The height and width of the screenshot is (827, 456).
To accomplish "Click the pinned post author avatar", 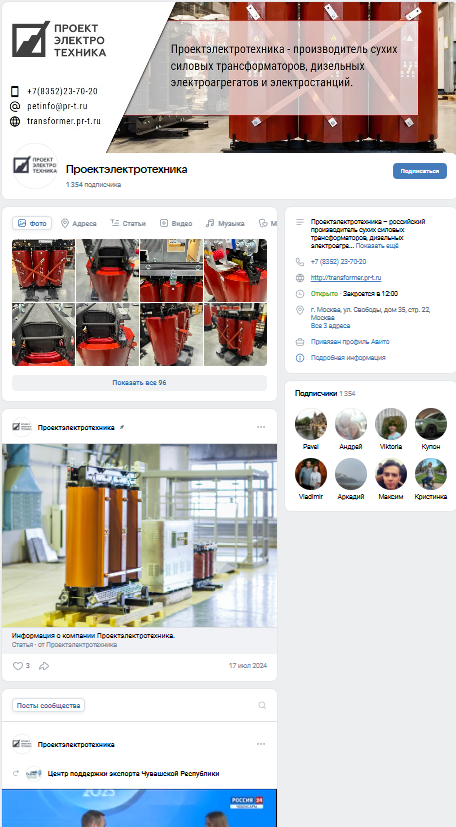I will (22, 427).
